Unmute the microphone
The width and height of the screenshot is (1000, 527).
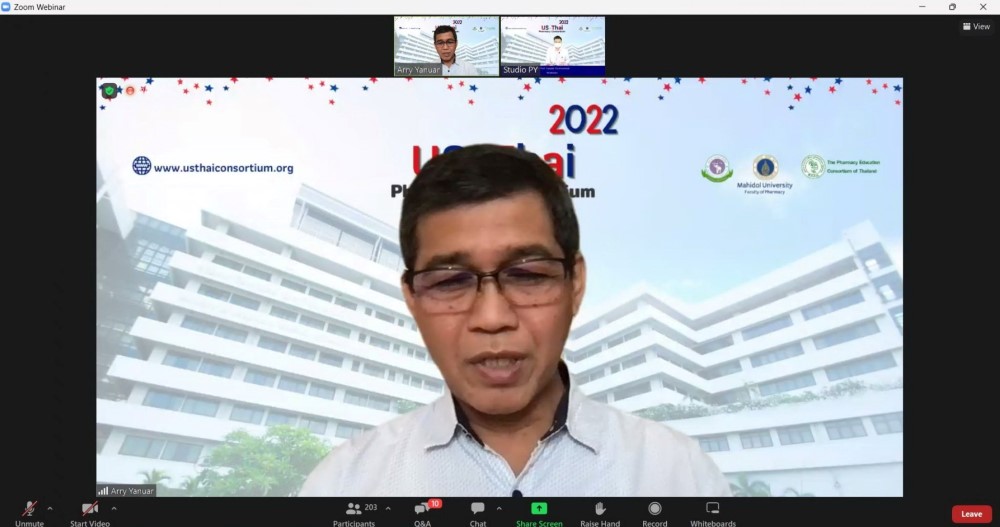(29, 511)
